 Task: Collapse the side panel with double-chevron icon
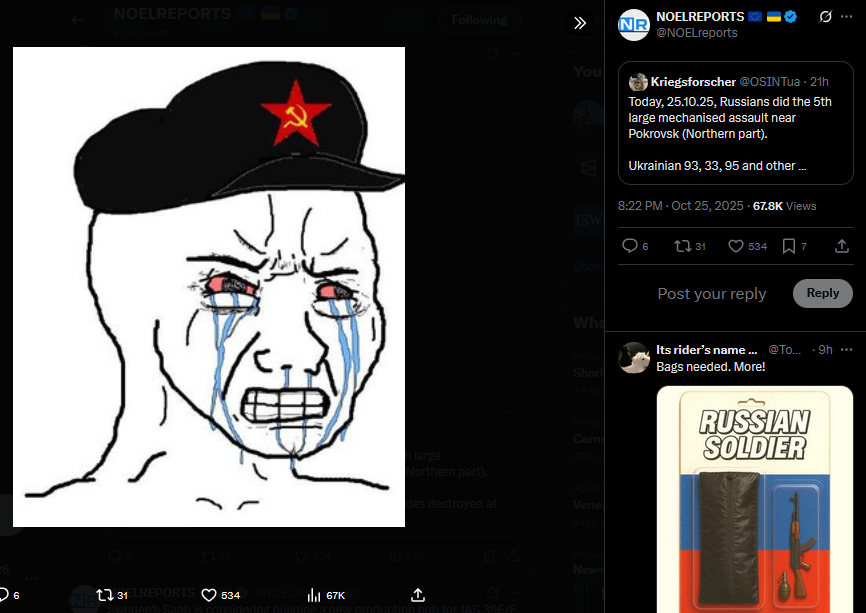point(579,23)
